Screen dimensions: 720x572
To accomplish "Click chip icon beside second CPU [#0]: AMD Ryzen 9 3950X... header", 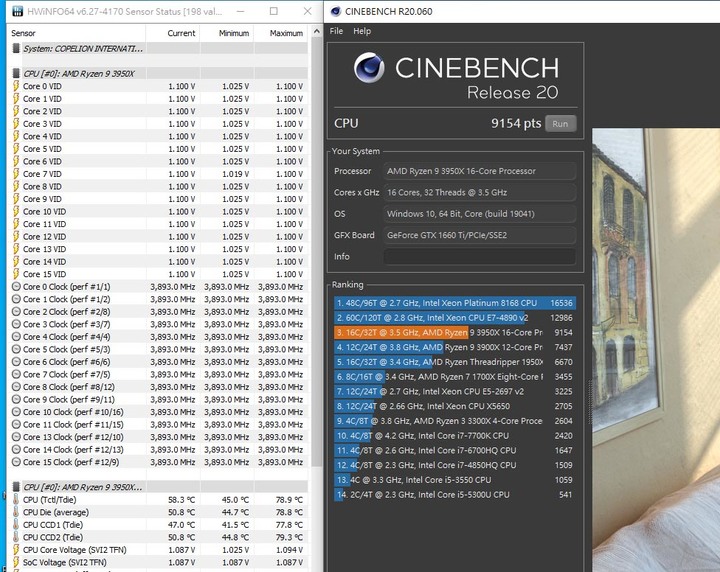I will pos(16,487).
